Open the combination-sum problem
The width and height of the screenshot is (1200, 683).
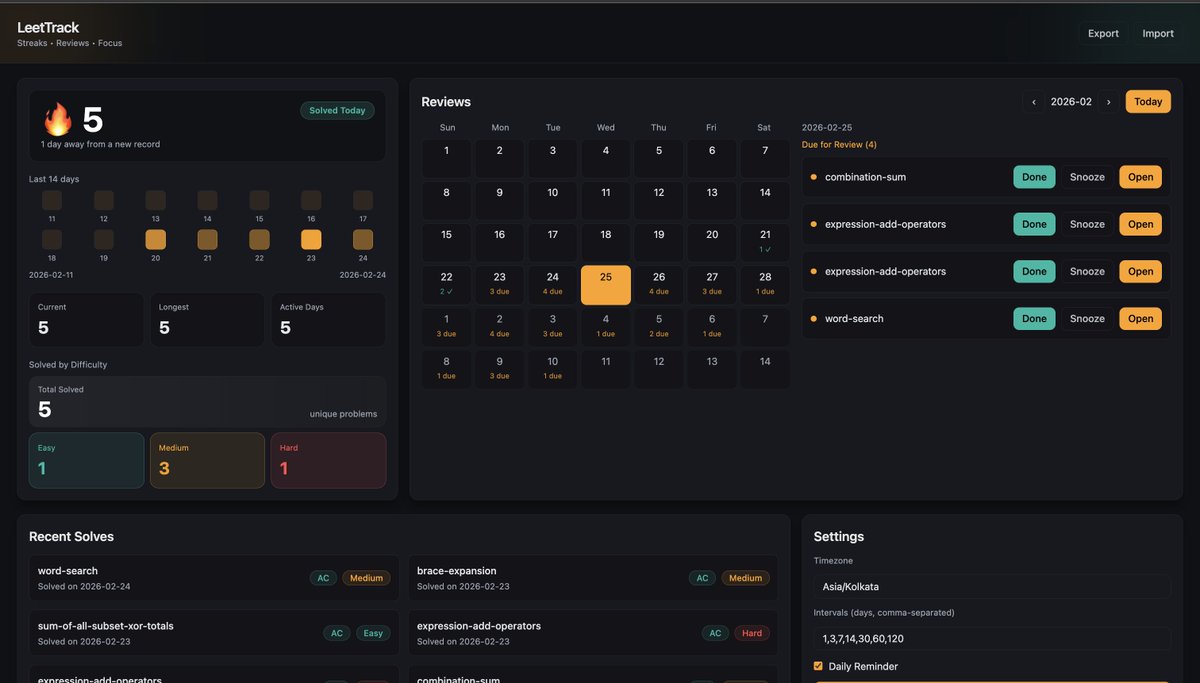pyautogui.click(x=1140, y=177)
